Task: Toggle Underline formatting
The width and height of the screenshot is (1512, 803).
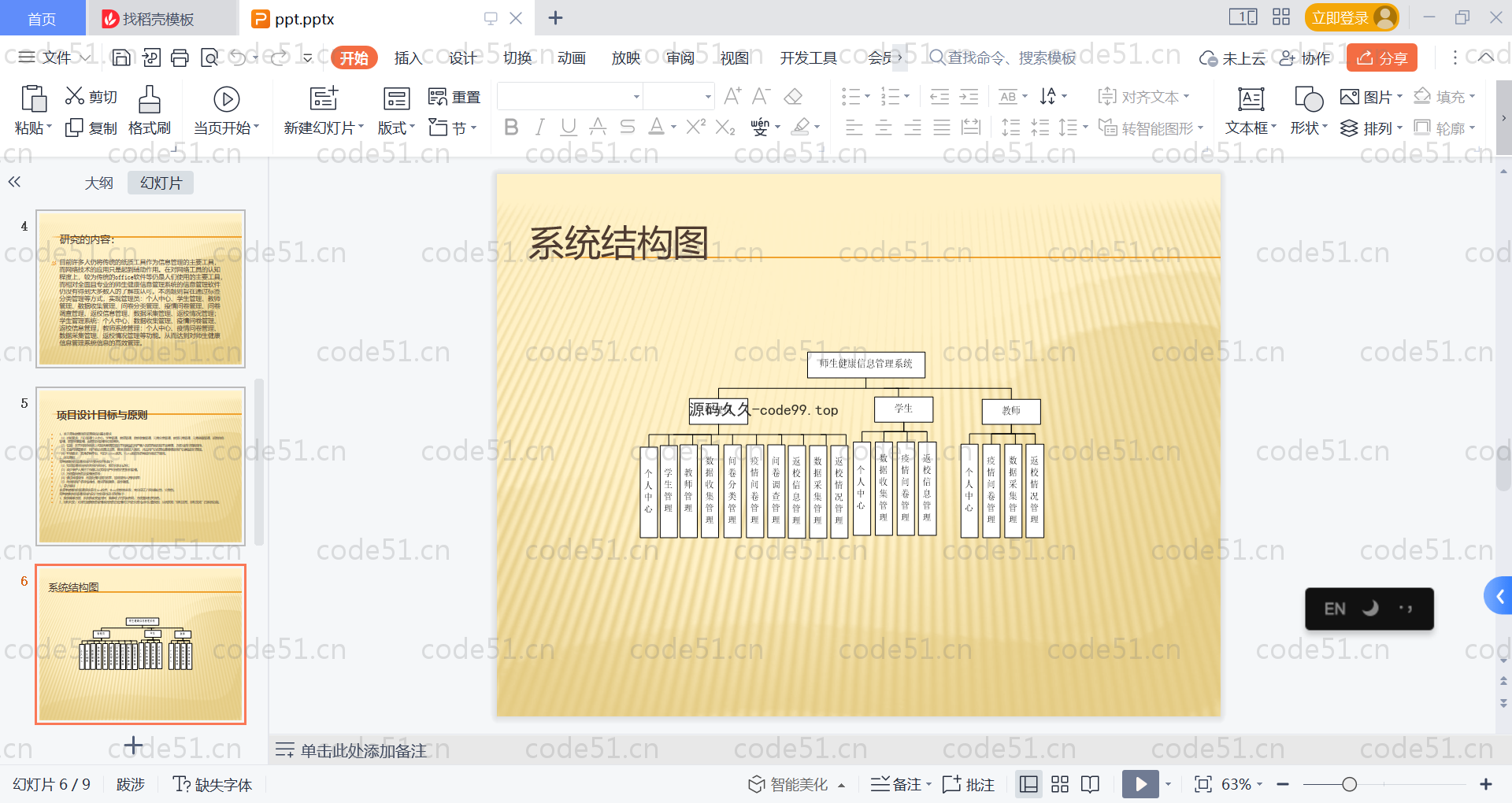Action: click(x=569, y=127)
